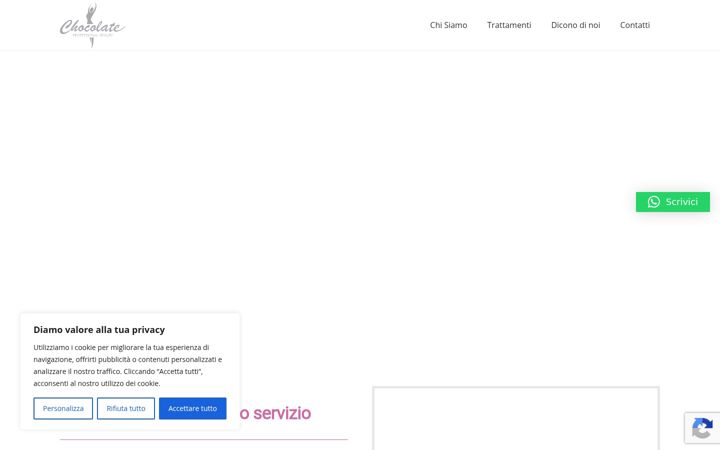Go to Dicono di noi section
720x450 pixels.
(575, 25)
